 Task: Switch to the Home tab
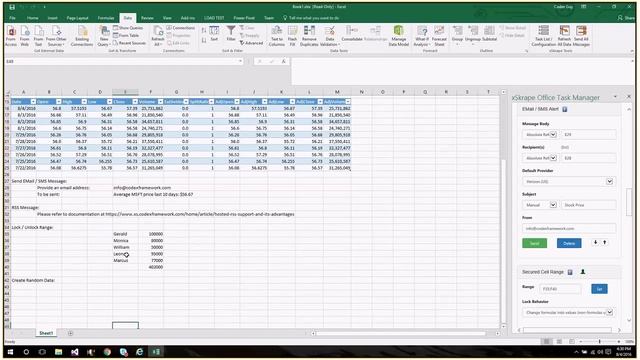tap(33, 18)
